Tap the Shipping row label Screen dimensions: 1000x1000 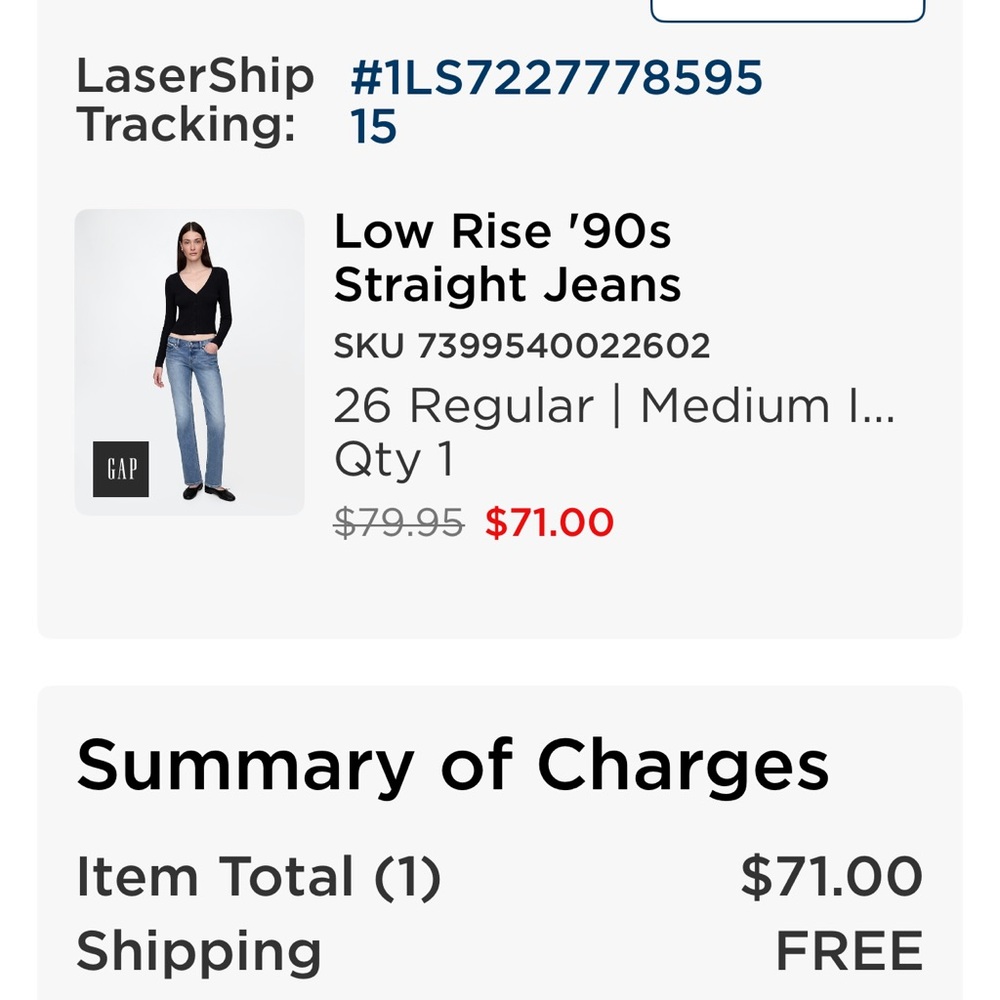click(x=199, y=952)
